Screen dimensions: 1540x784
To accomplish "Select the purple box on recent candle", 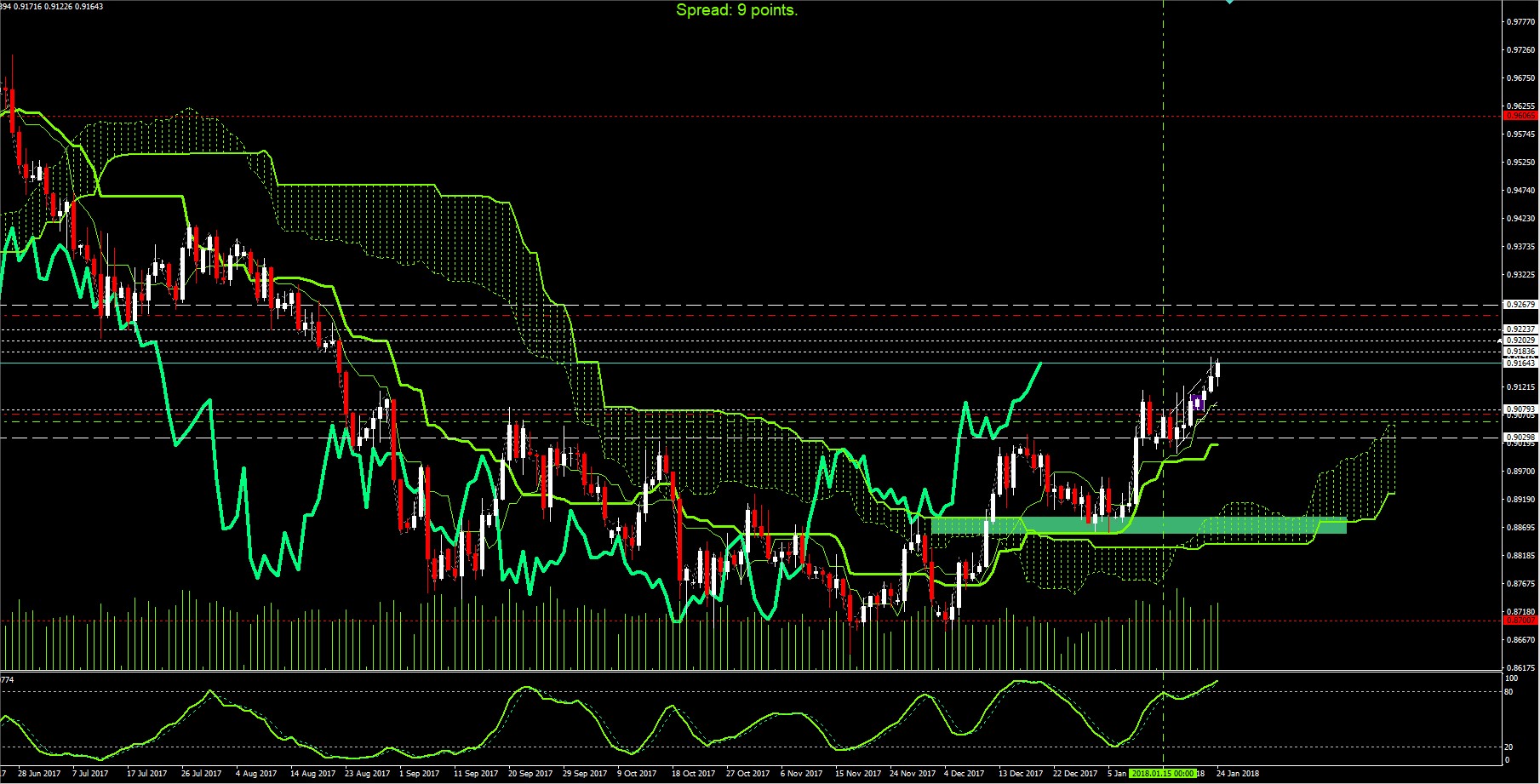I will pos(1199,402).
